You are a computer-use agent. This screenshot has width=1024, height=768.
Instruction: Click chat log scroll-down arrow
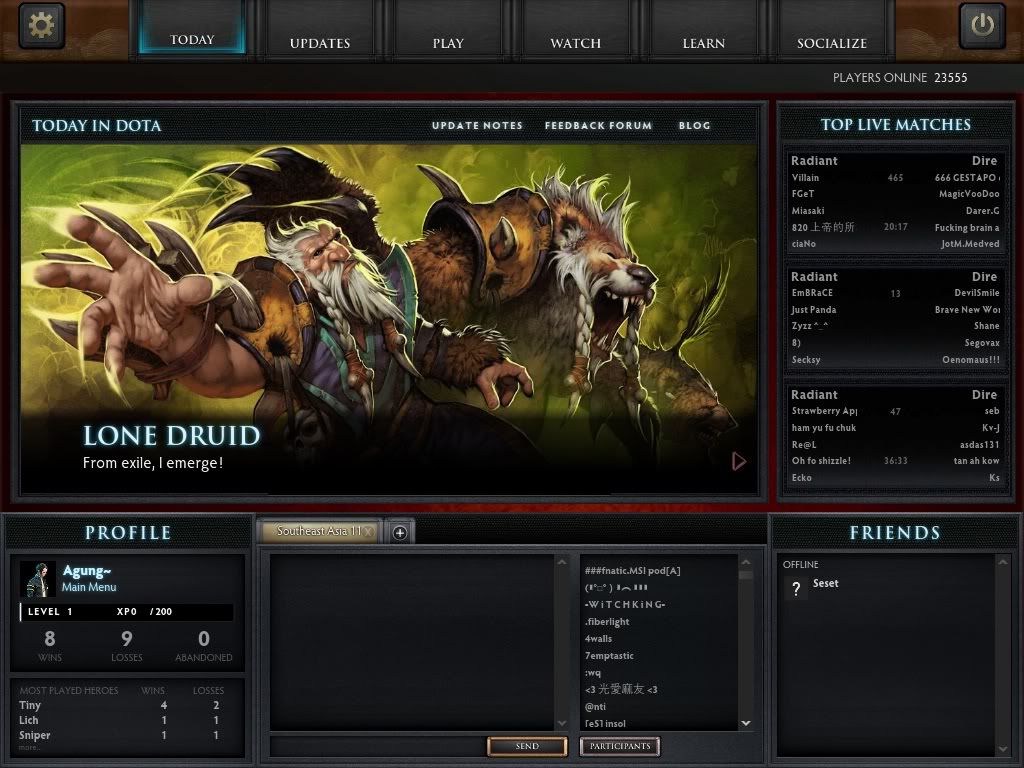point(562,724)
